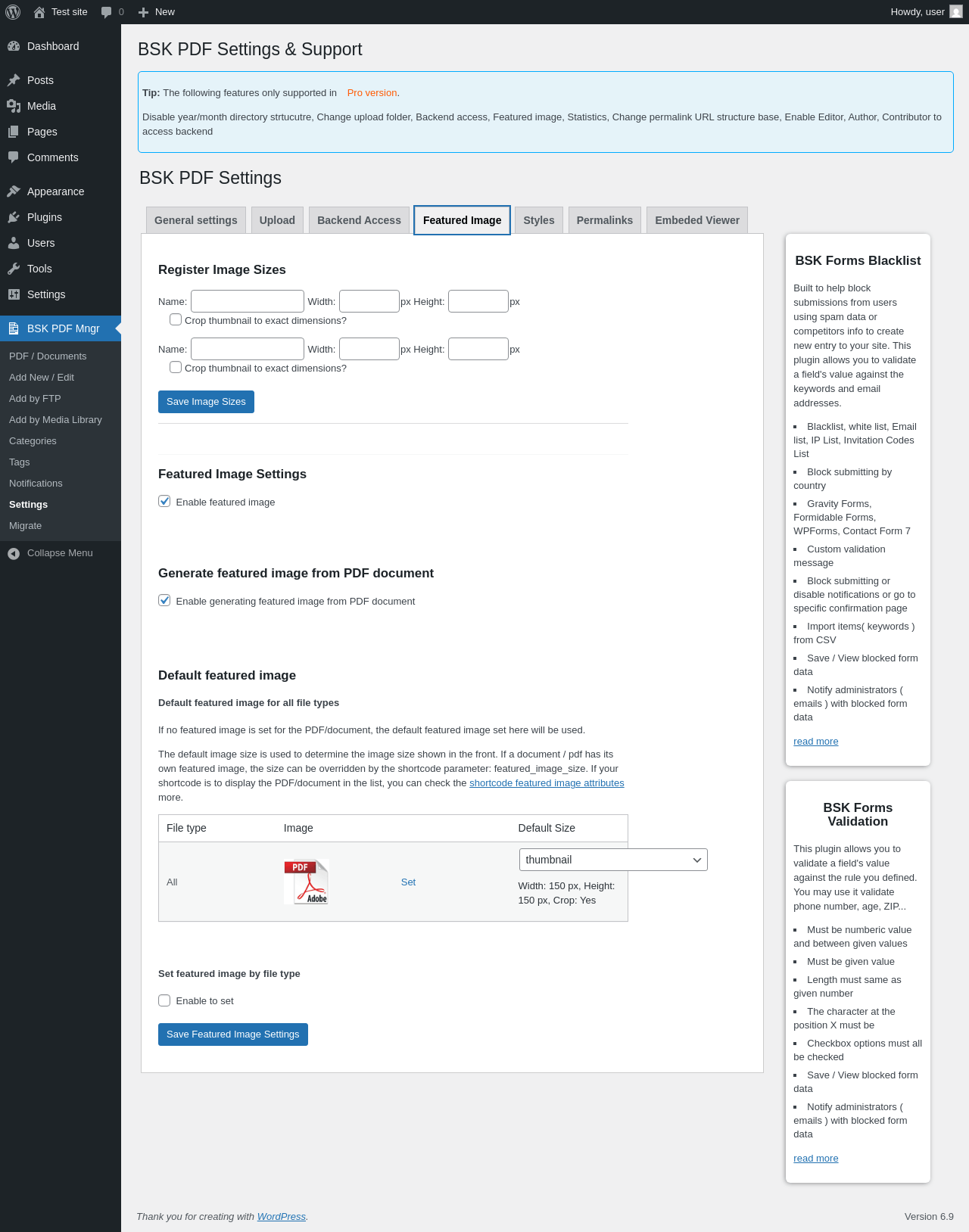Screen dimensions: 969x1232
Task: Click Save Image Sizes button
Action: (206, 402)
